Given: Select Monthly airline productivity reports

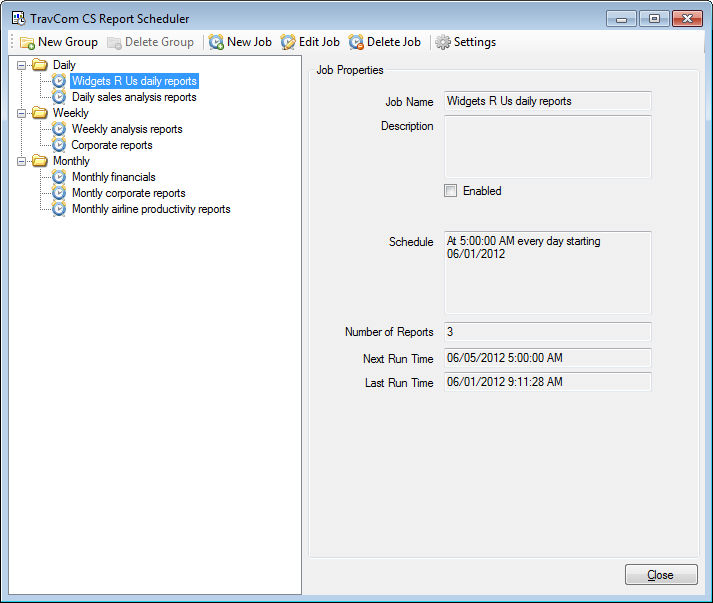Looking at the screenshot, I should [x=151, y=209].
